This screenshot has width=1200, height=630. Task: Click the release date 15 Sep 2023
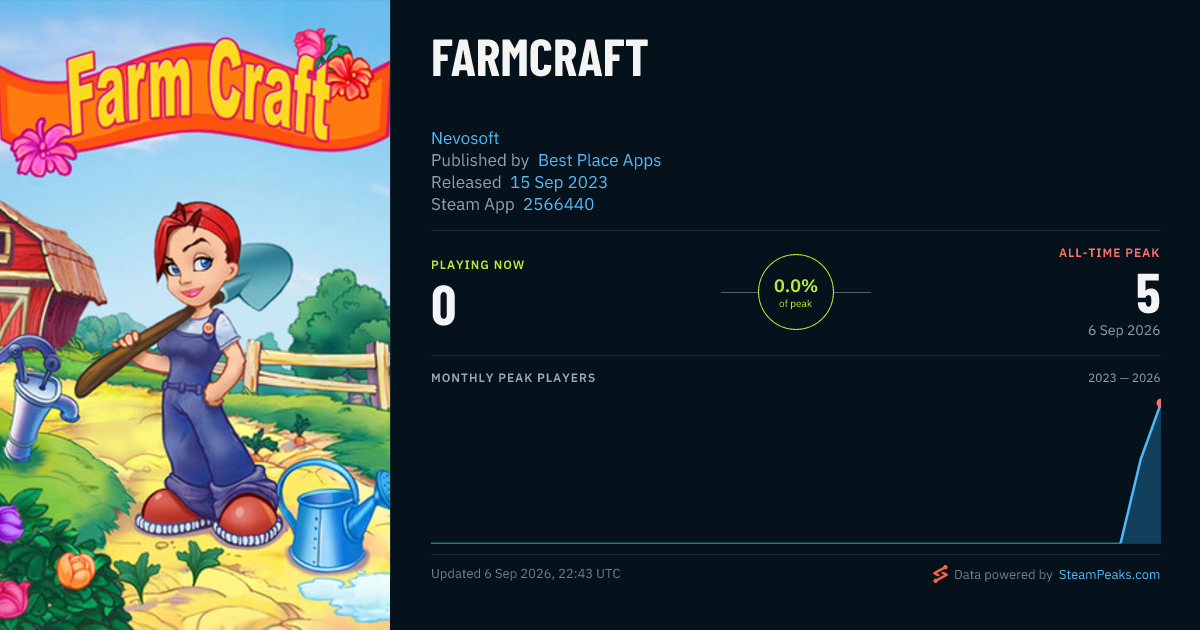(558, 182)
